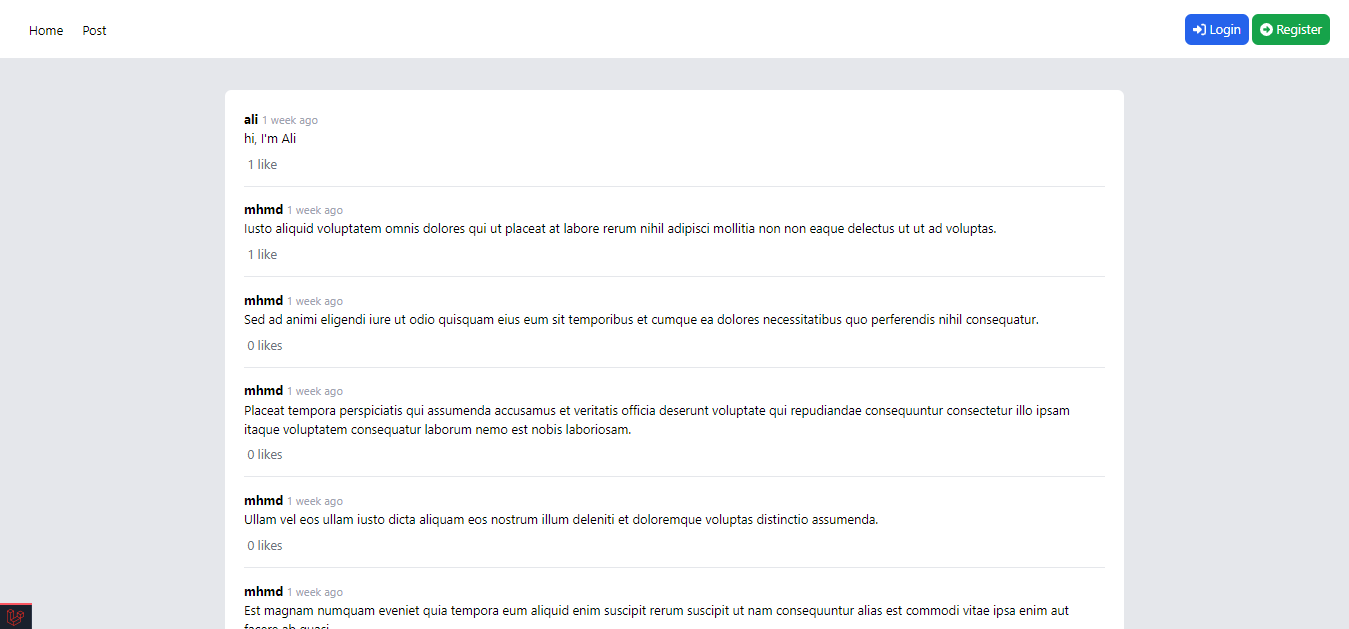Screen dimensions: 1349x629
Task: Click 1 like under Iusto aliquid post
Action: 263,255
